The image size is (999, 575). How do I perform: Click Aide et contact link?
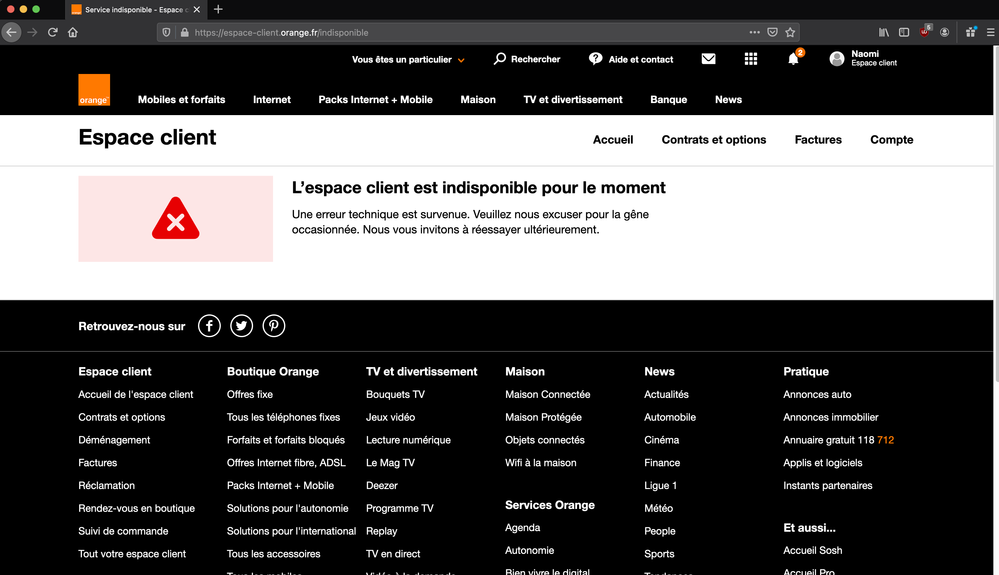tap(631, 60)
